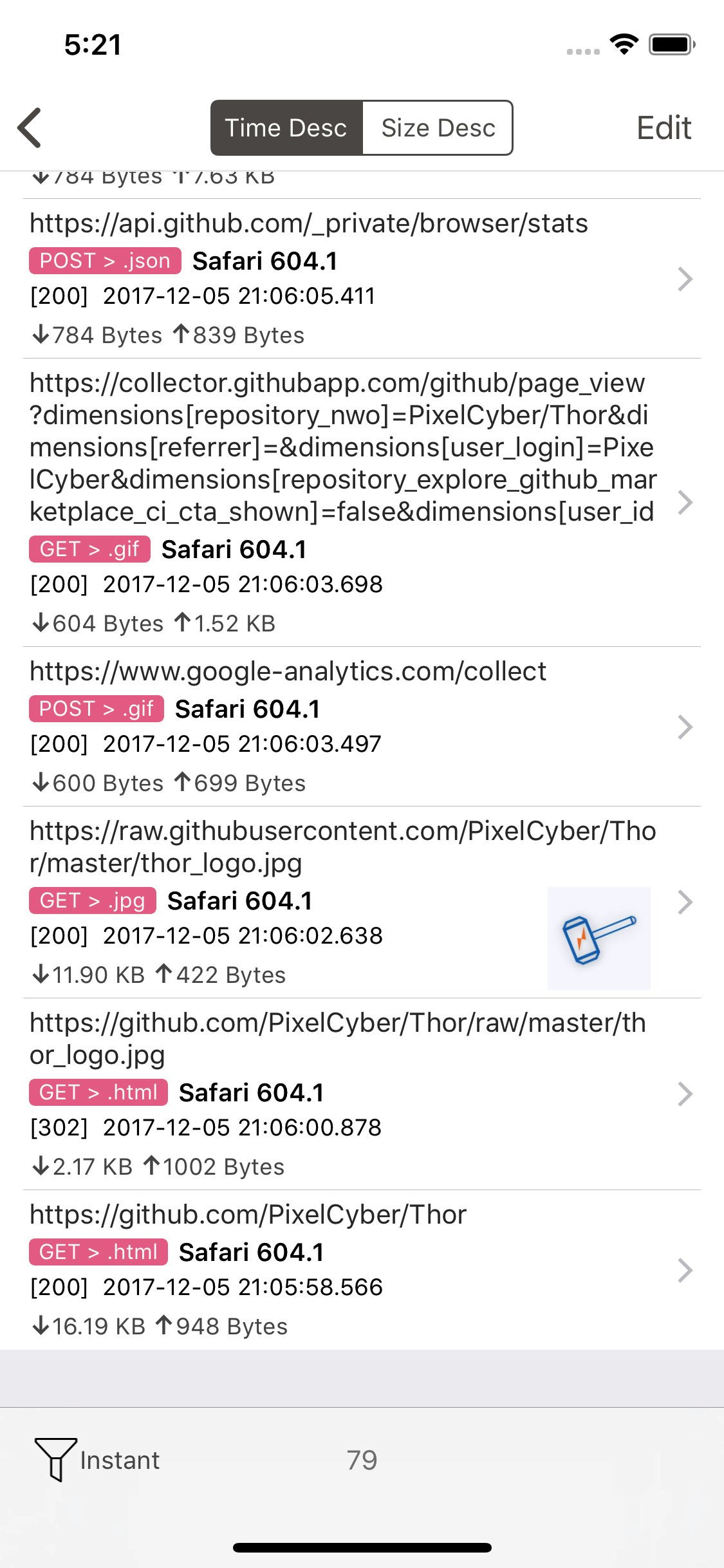Open the github.com/PixelCyber/Thor request
724x1568 pixels.
coord(685,1269)
